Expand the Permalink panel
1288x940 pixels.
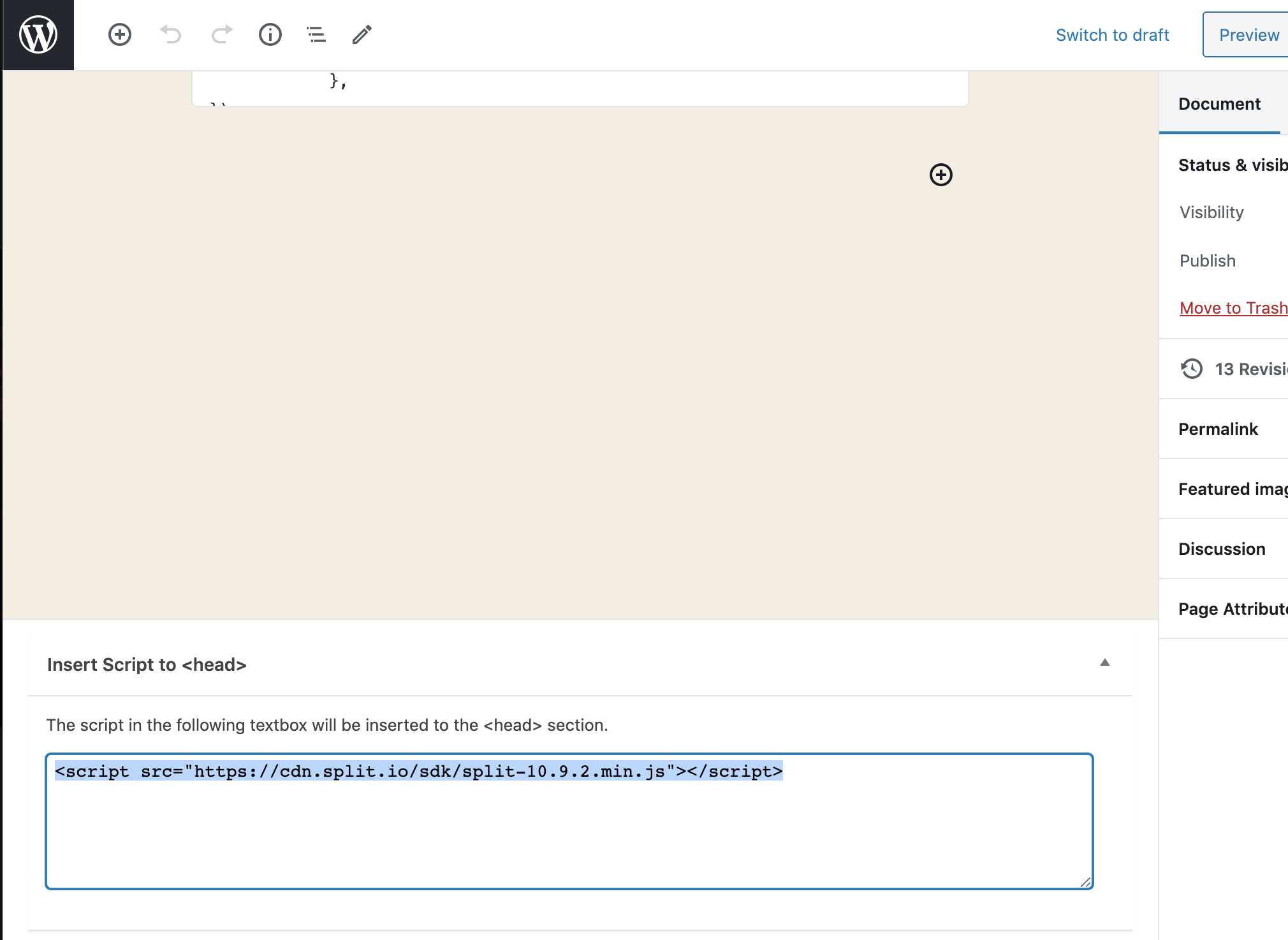coord(1218,429)
